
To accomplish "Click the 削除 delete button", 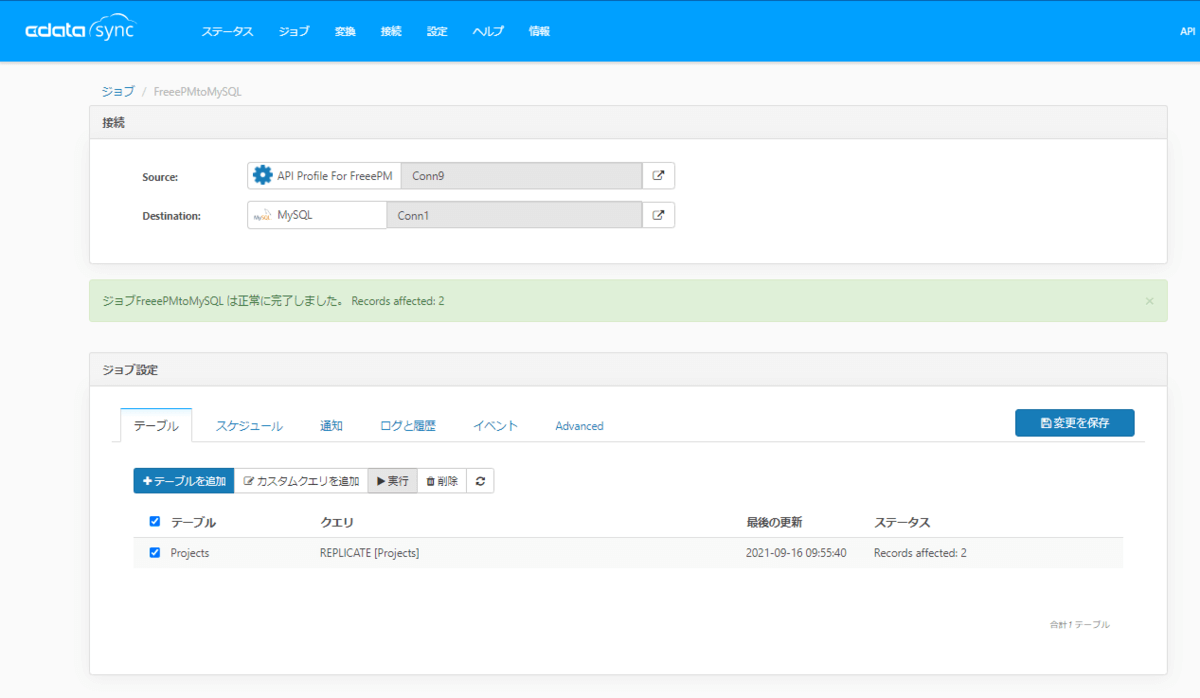I will [442, 481].
